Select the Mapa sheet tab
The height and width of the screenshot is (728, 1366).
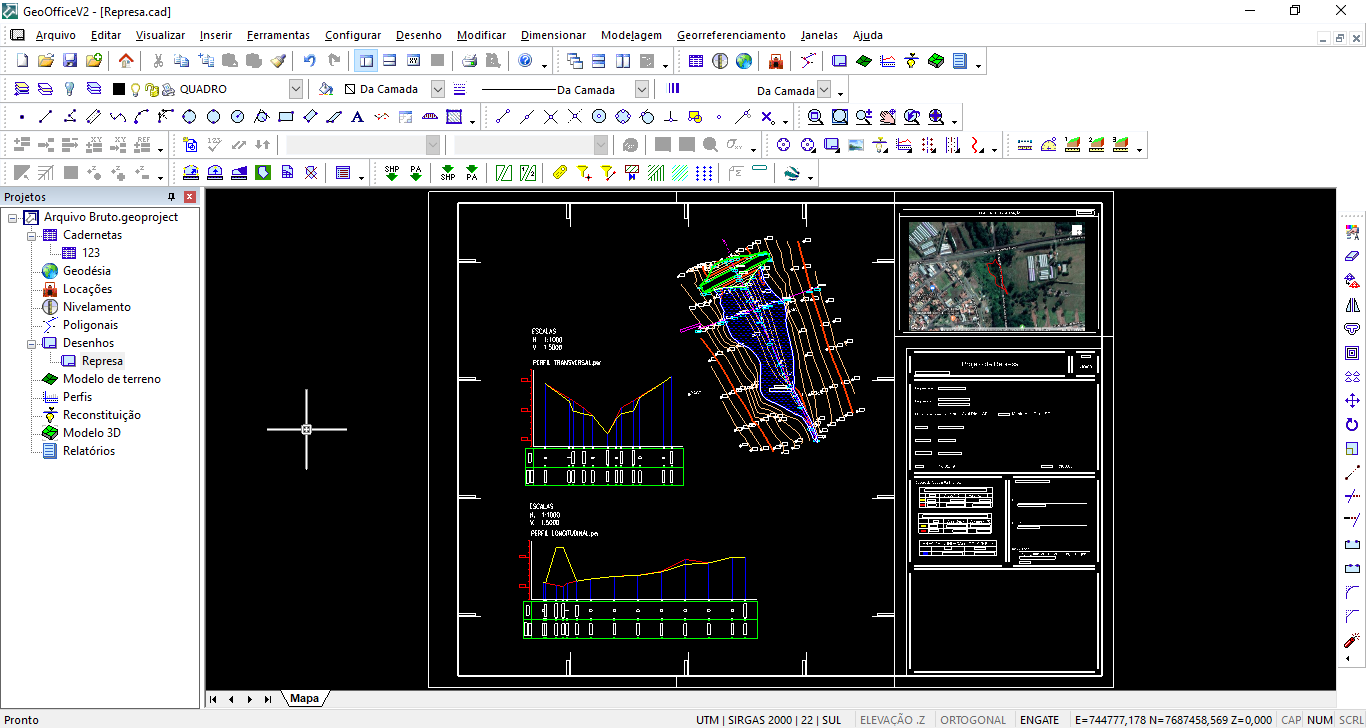click(304, 699)
